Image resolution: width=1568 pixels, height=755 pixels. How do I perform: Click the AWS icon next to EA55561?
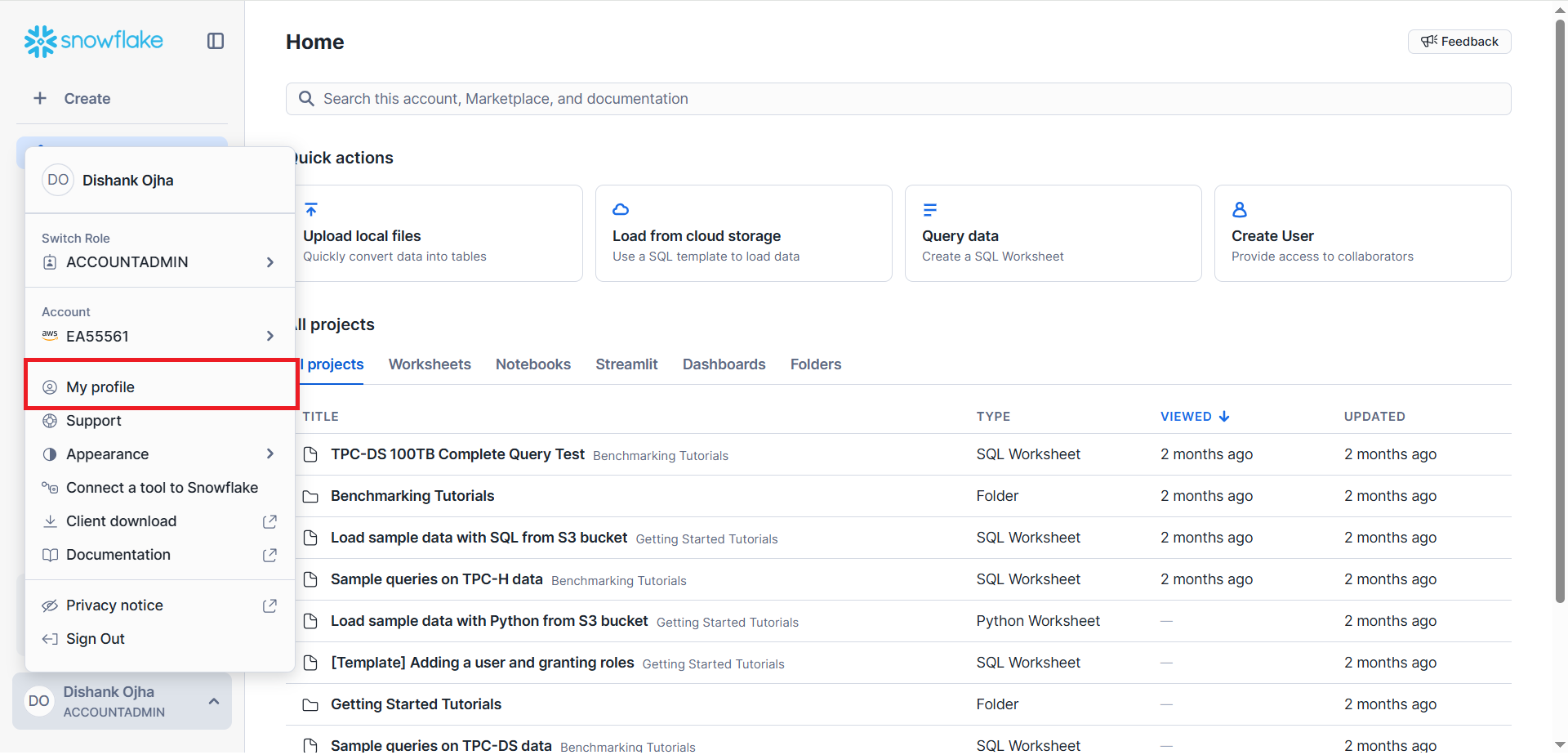50,335
